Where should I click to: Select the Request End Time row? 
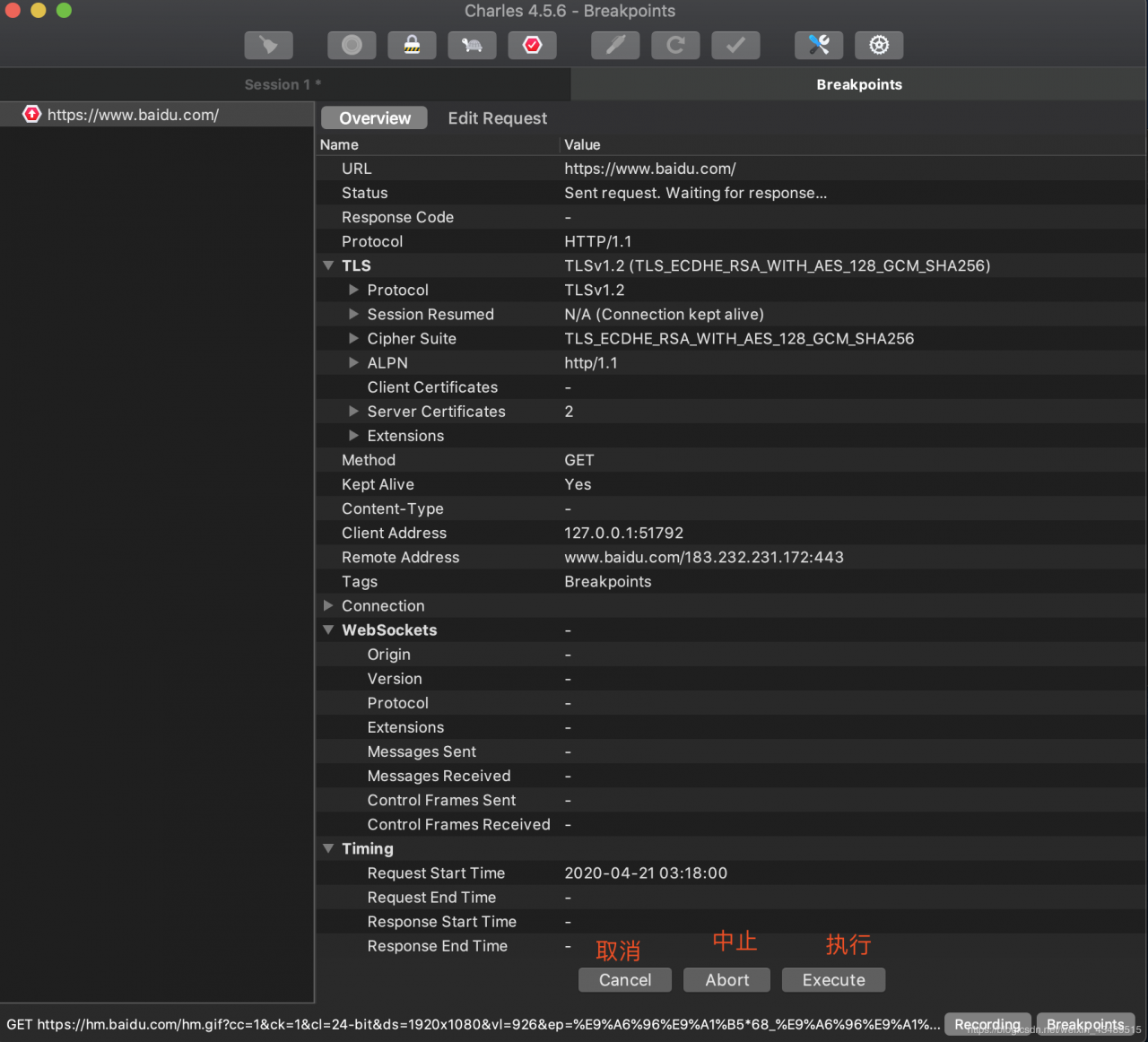pos(730,897)
